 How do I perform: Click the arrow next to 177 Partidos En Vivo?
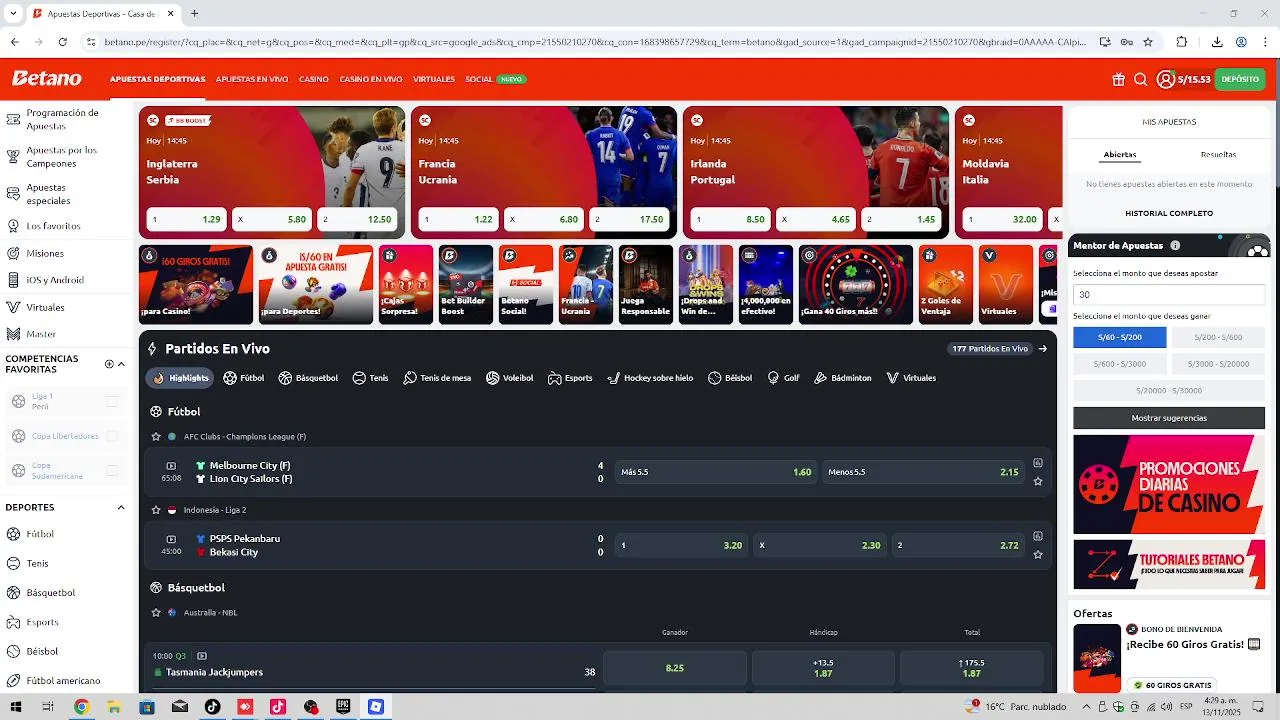pos(1043,349)
